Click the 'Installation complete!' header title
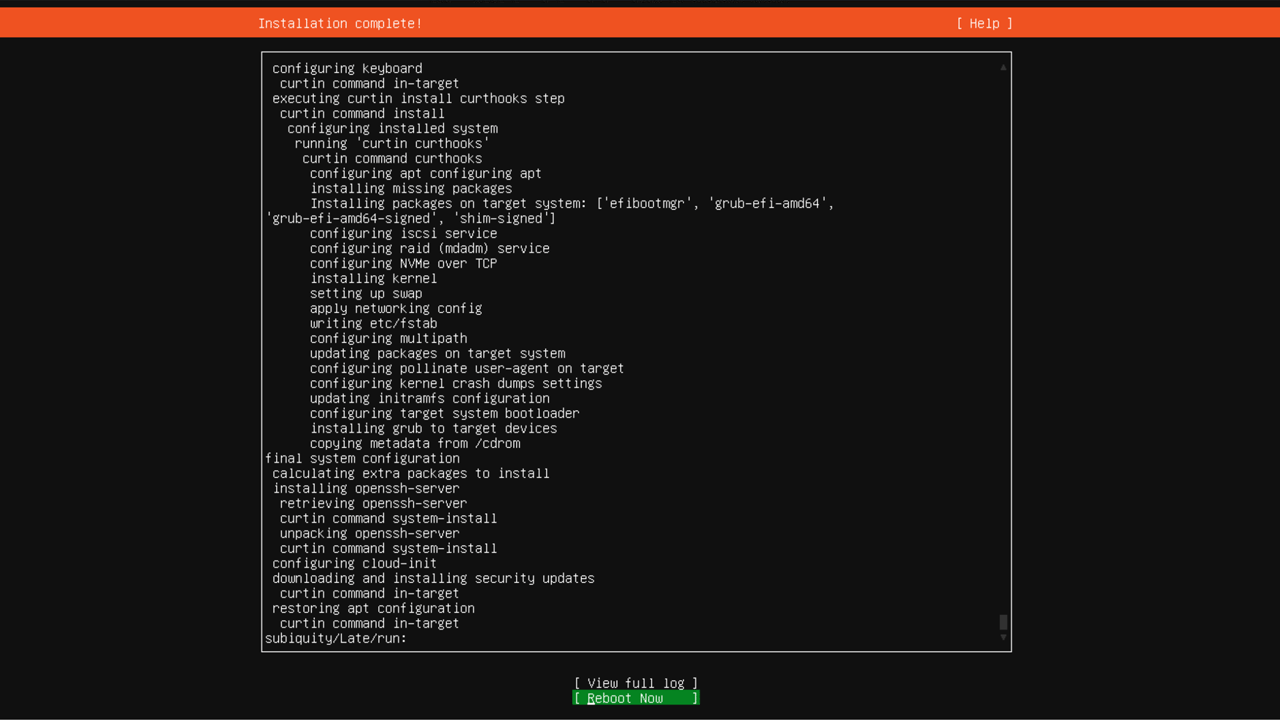Image resolution: width=1280 pixels, height=720 pixels. (x=340, y=23)
